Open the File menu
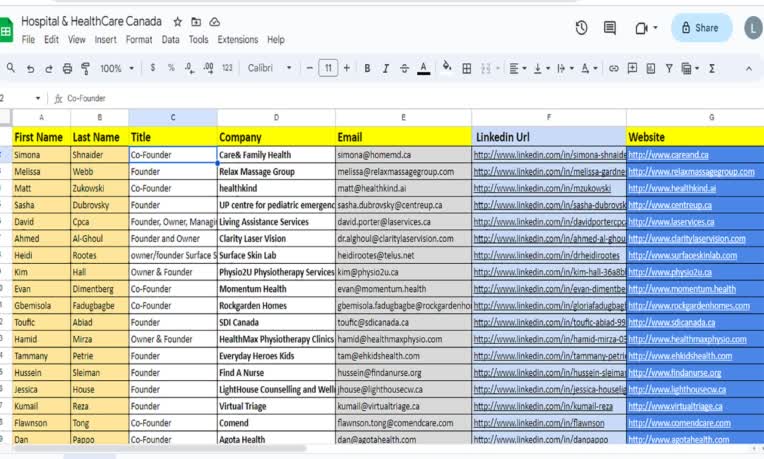Image resolution: width=764 pixels, height=459 pixels. [x=28, y=39]
